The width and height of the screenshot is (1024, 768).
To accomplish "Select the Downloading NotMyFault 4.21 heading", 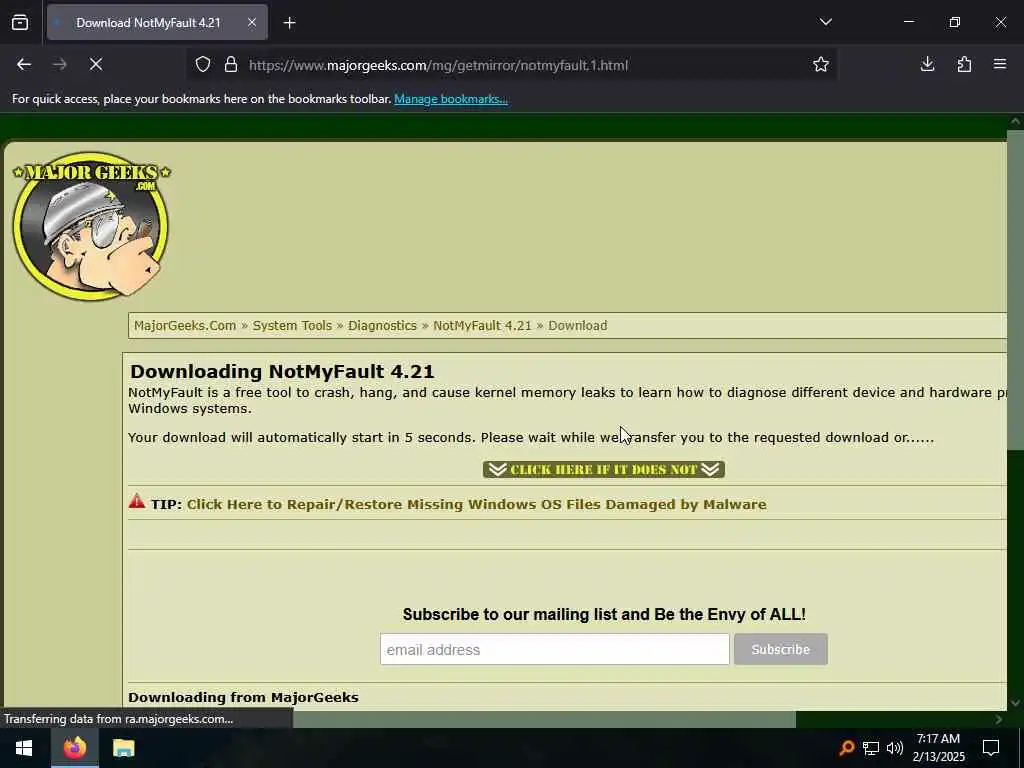I will pos(282,371).
